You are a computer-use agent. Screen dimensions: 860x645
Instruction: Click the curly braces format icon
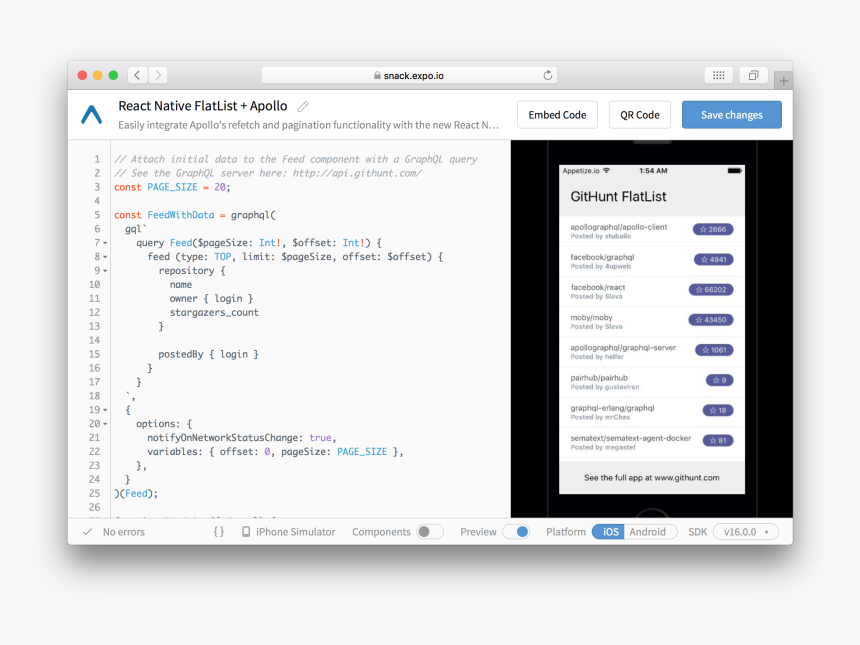219,531
